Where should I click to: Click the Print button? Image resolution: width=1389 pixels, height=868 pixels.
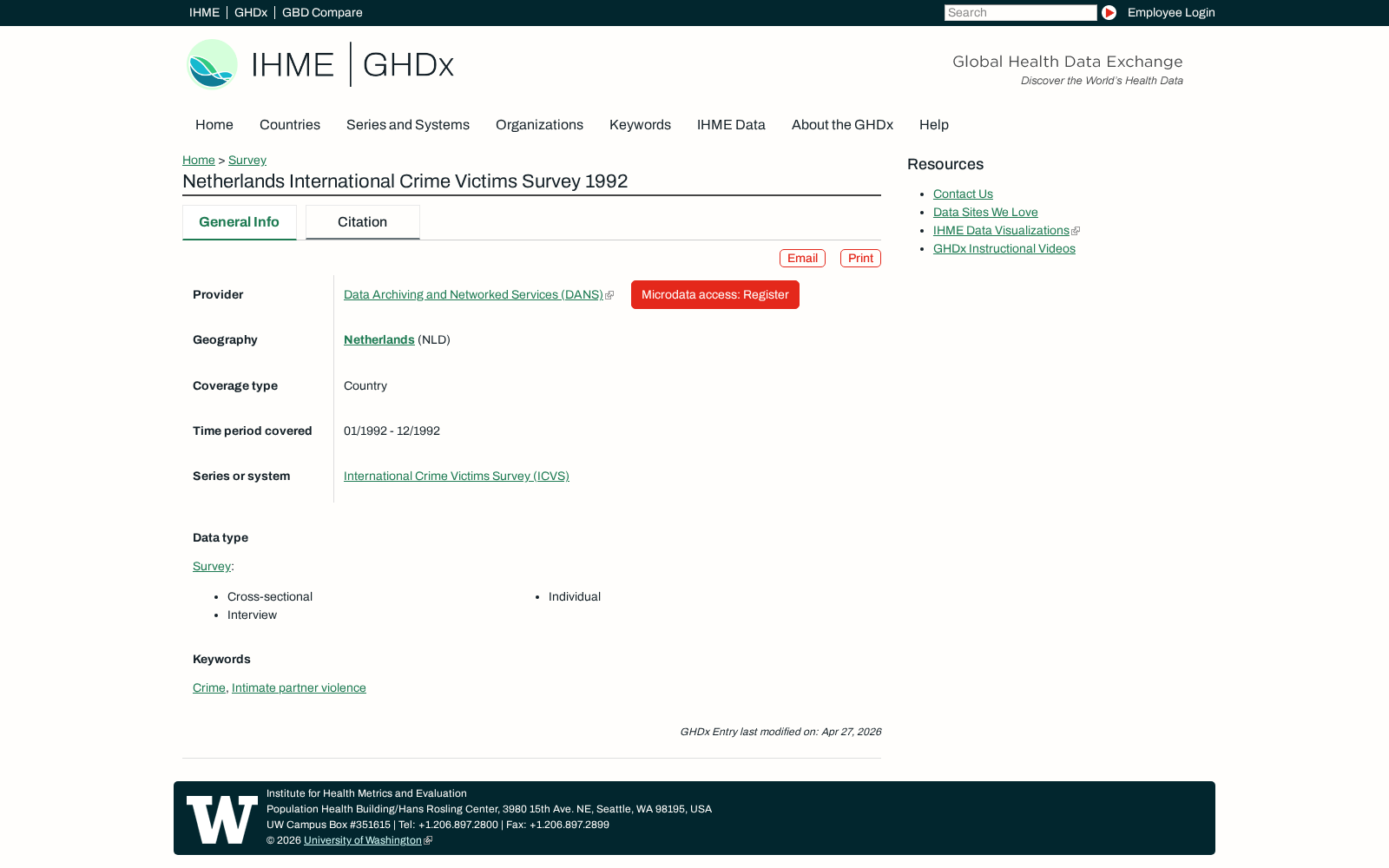point(860,259)
